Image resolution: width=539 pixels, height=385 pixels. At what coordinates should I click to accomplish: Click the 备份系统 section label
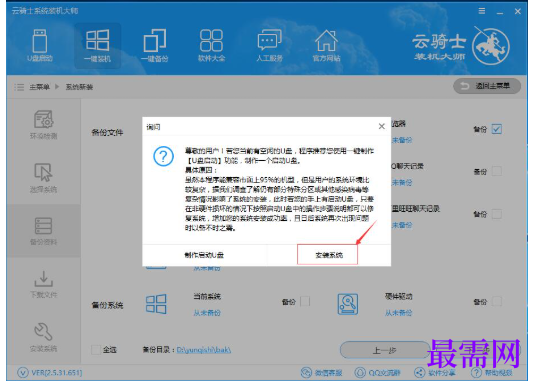(x=107, y=305)
